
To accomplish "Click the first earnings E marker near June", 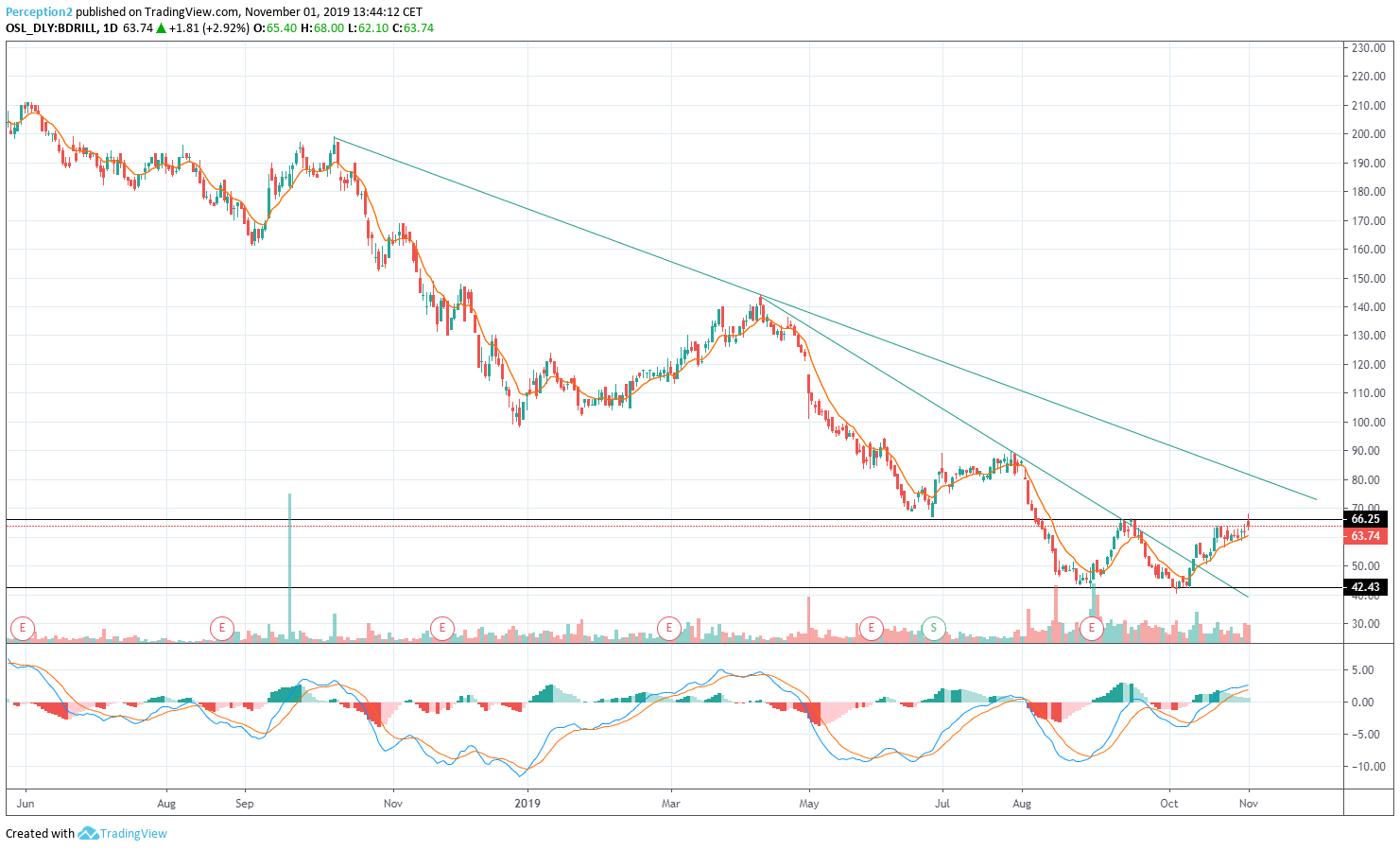I will pyautogui.click(x=23, y=627).
